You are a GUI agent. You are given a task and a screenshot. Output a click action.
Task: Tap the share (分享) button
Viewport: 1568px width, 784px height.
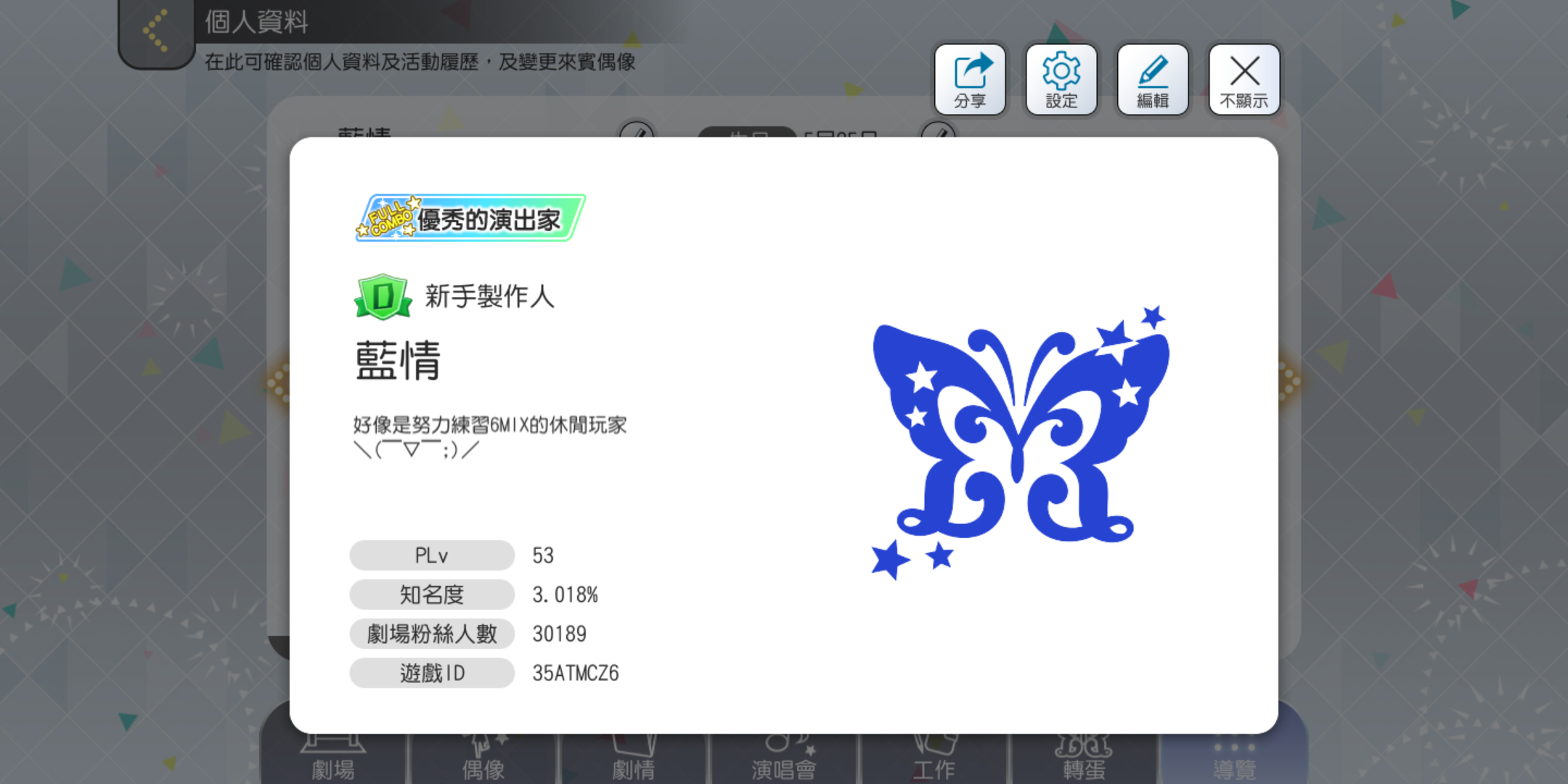[x=970, y=80]
